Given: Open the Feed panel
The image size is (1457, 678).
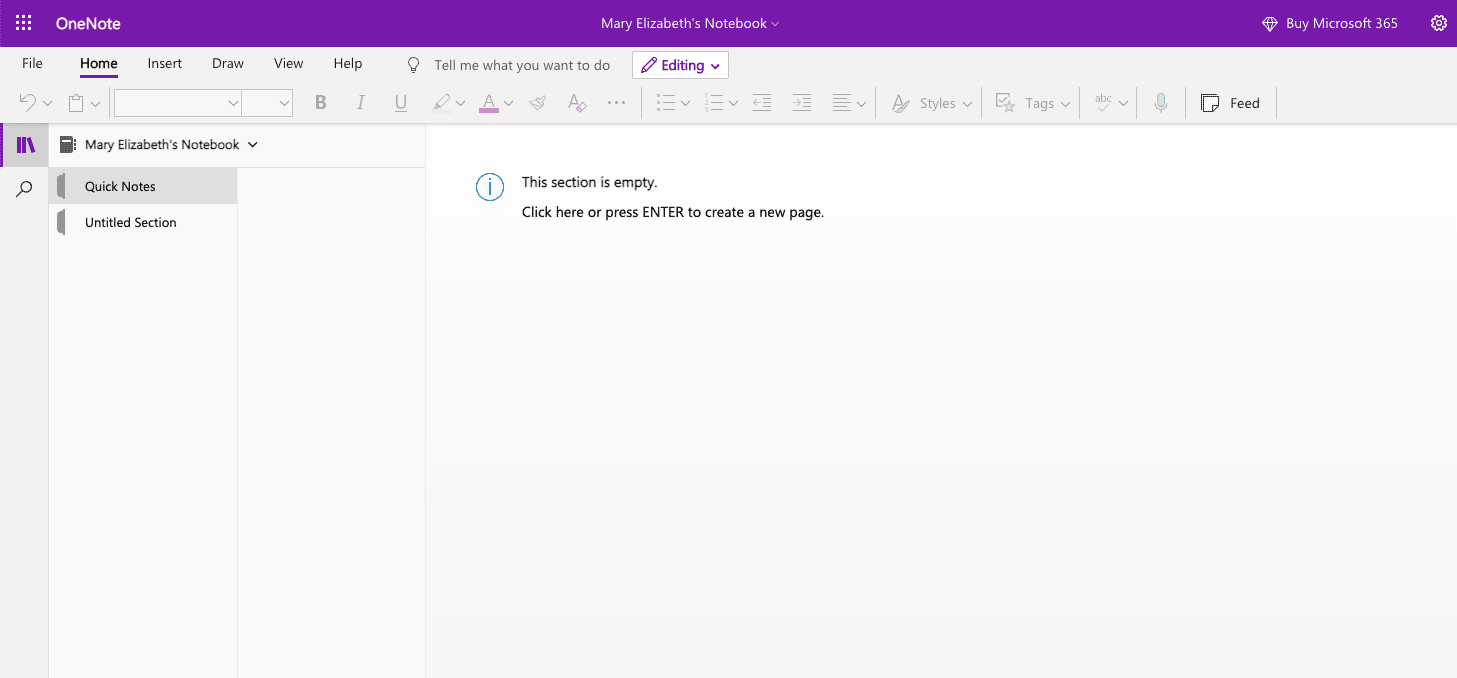Looking at the screenshot, I should pos(1231,102).
